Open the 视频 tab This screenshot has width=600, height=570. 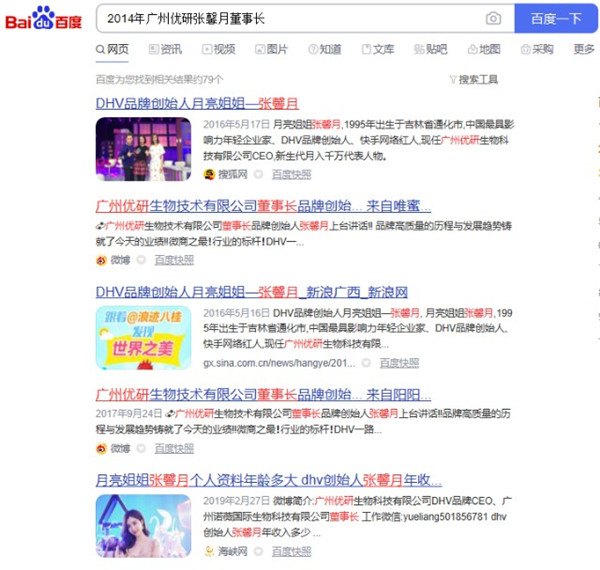click(217, 49)
